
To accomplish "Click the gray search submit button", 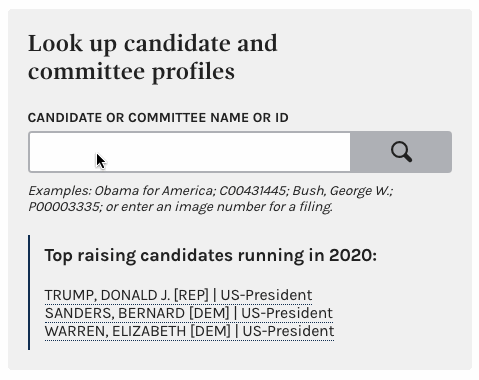I will tap(401, 152).
